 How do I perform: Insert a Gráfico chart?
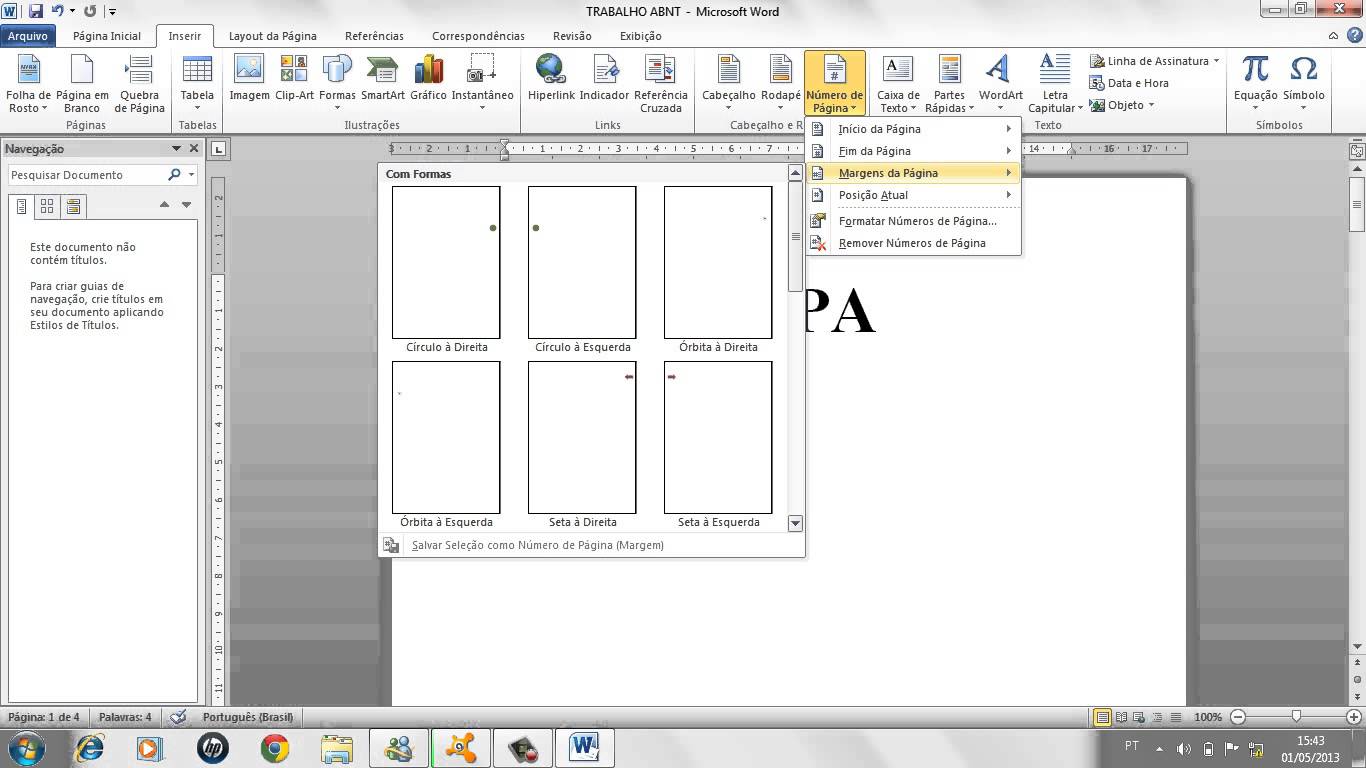click(x=428, y=78)
